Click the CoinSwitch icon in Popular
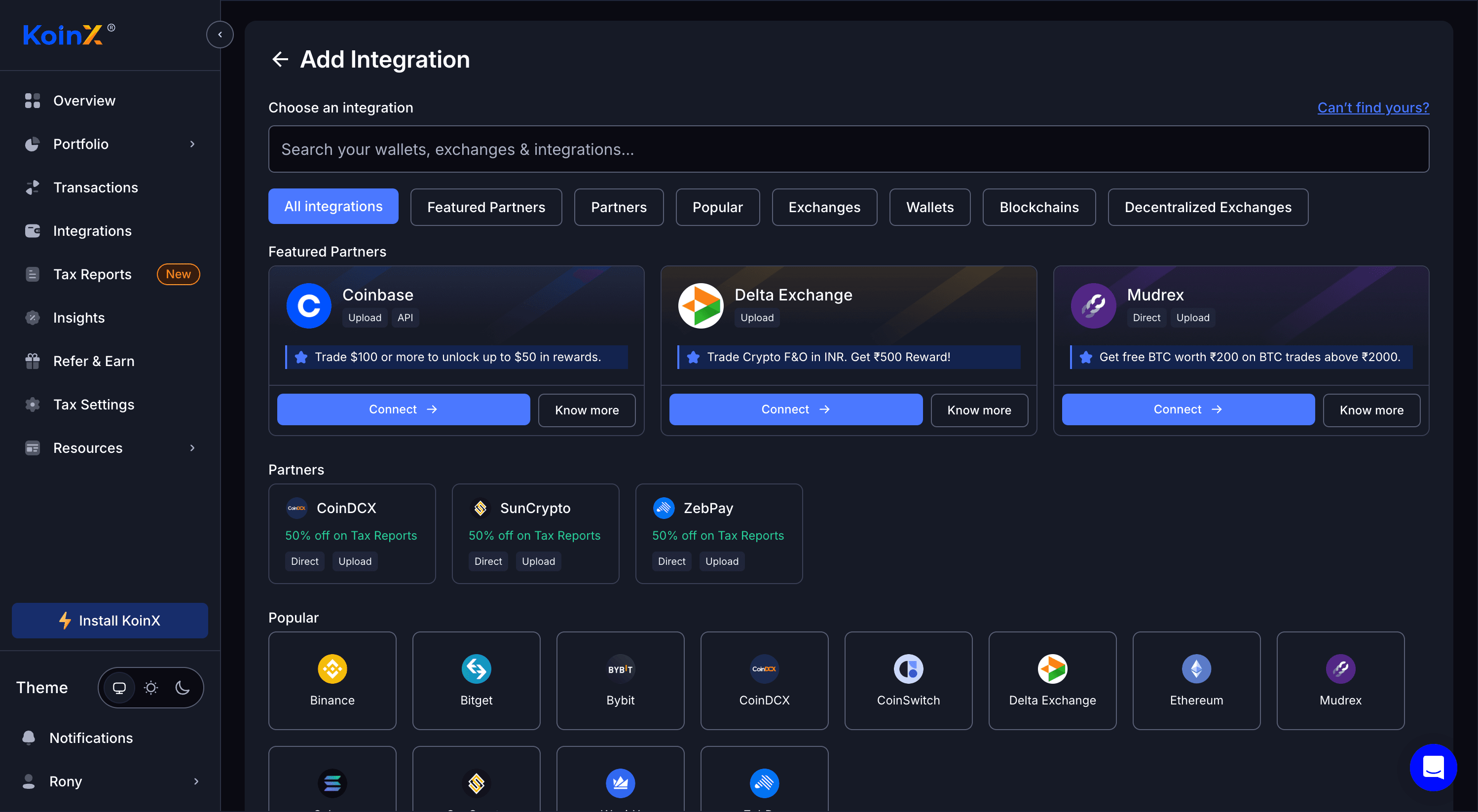This screenshot has height=812, width=1478. [x=908, y=668]
